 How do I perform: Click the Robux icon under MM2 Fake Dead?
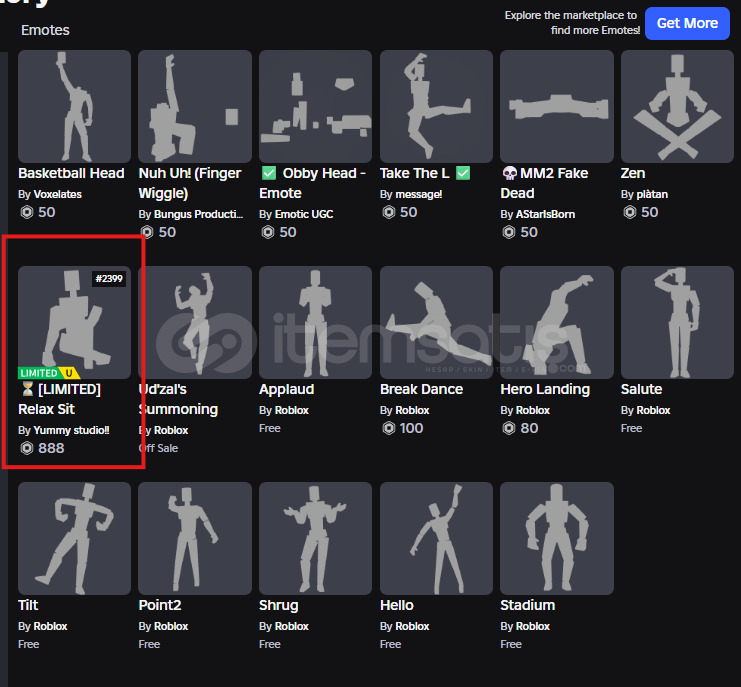pyautogui.click(x=508, y=232)
